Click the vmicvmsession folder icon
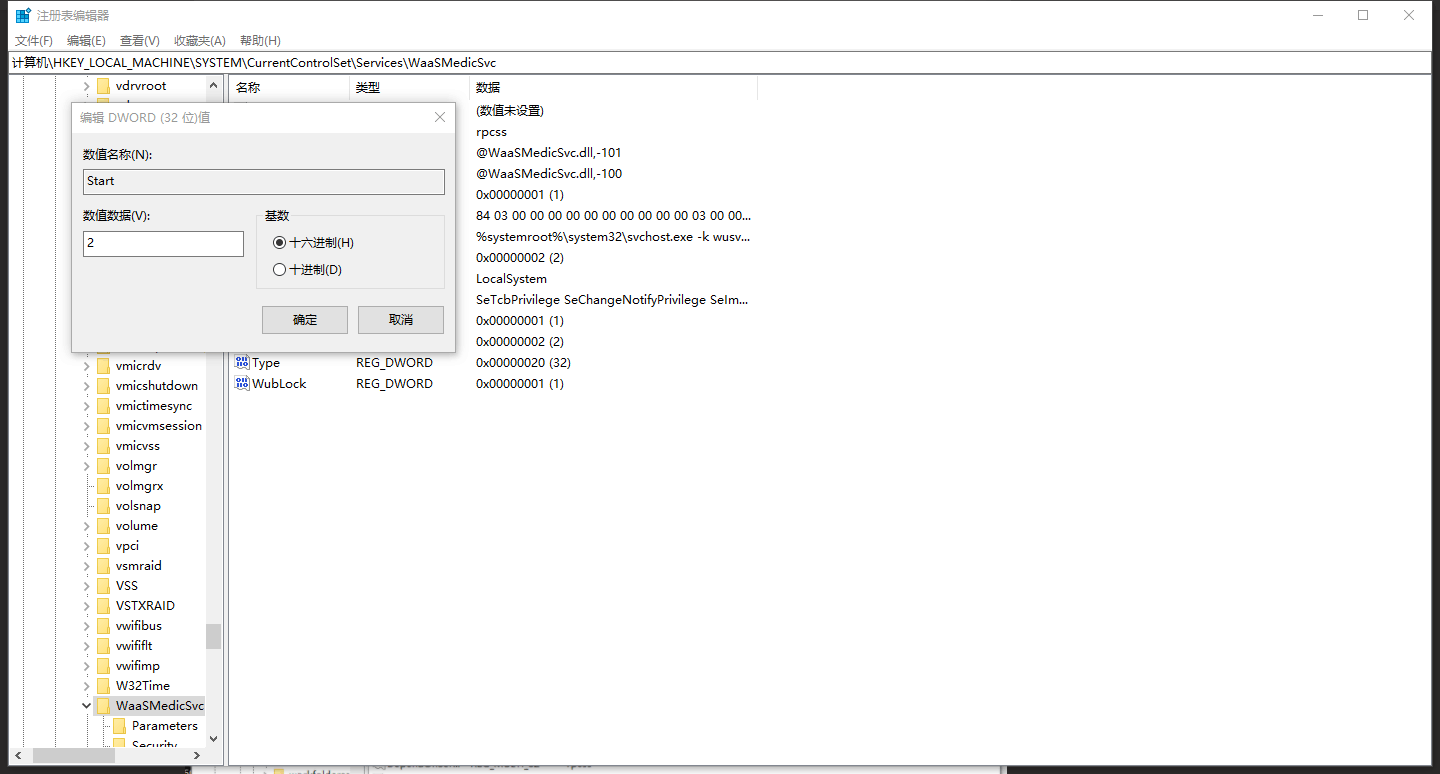The height and width of the screenshot is (774, 1440). coord(103,426)
